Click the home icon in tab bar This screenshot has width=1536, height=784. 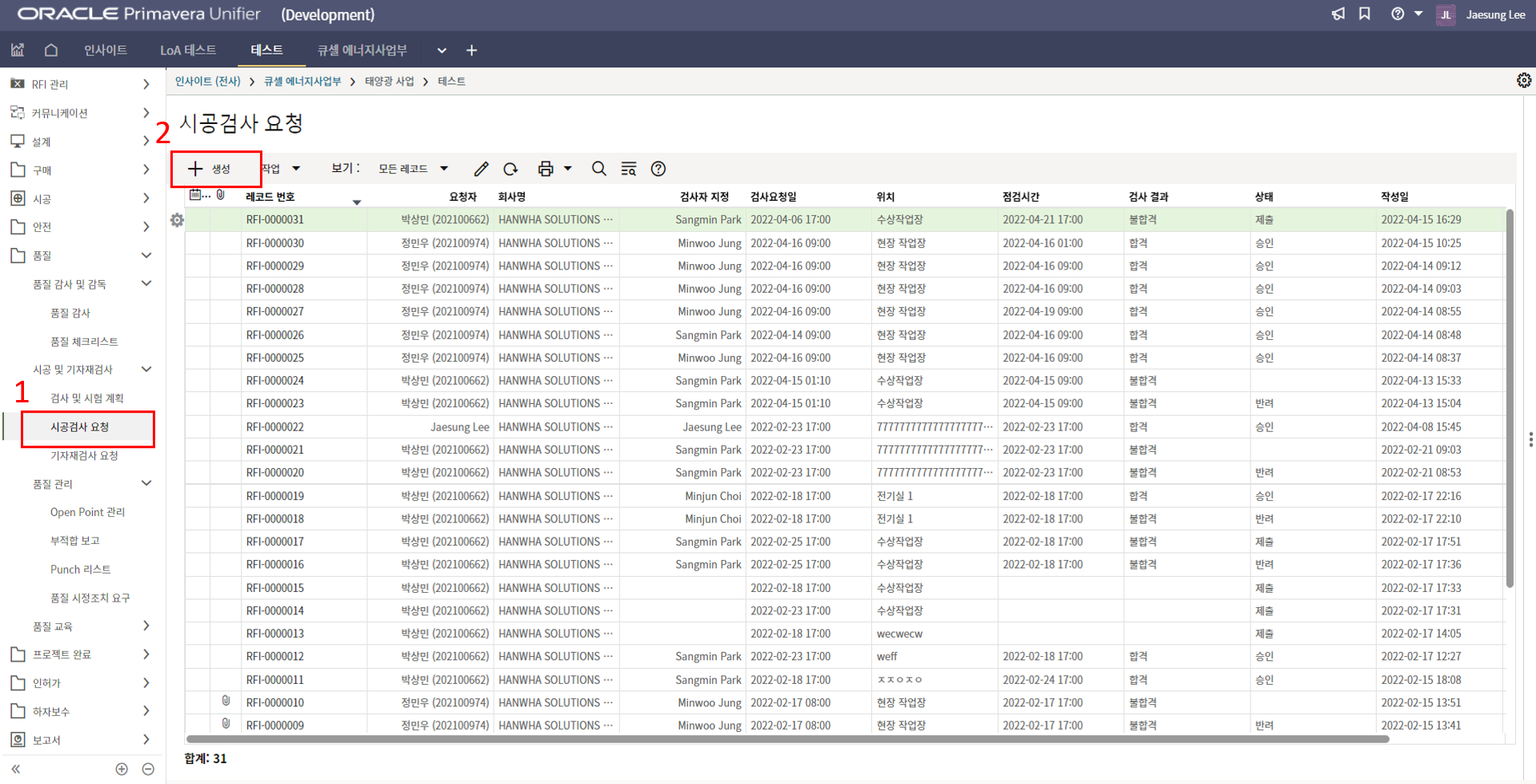click(51, 50)
